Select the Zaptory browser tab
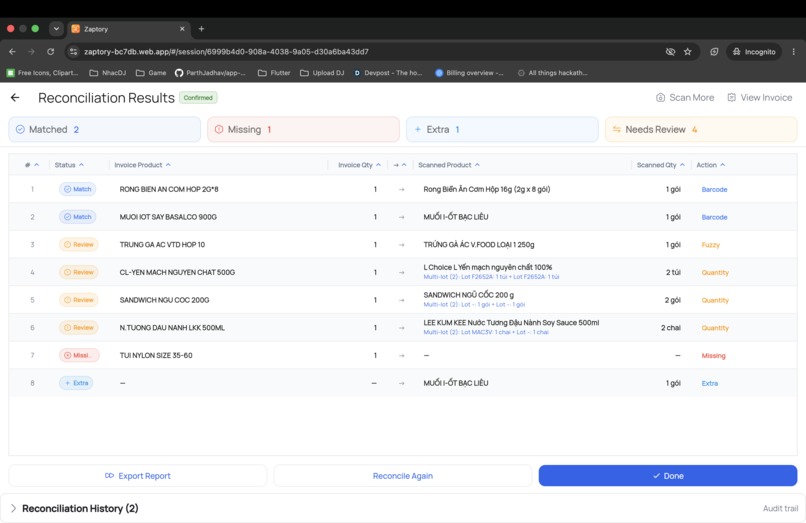The width and height of the screenshot is (806, 523). click(x=129, y=29)
